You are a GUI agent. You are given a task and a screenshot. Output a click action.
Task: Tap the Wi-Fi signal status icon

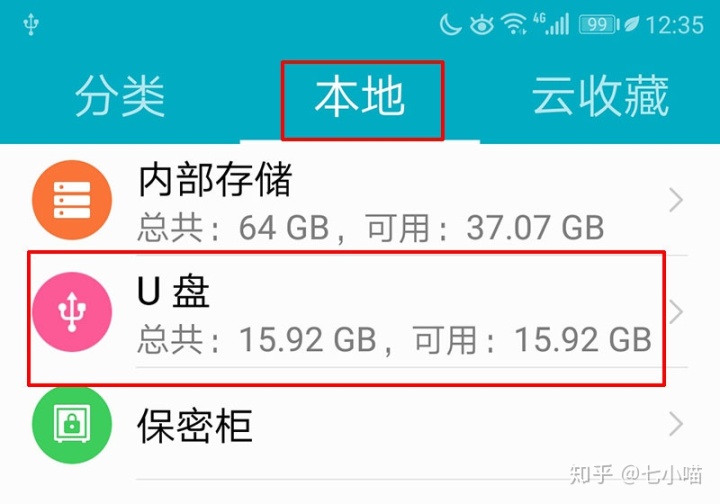(x=513, y=24)
